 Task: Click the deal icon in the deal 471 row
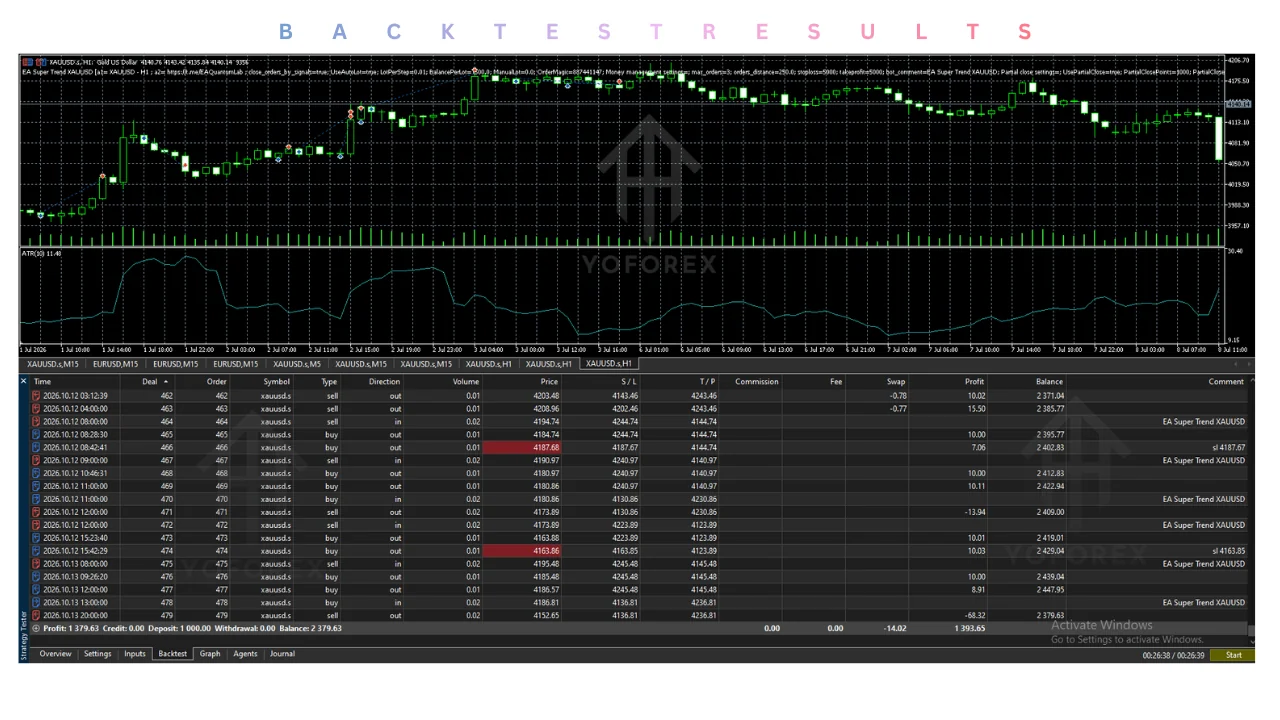click(x=36, y=512)
